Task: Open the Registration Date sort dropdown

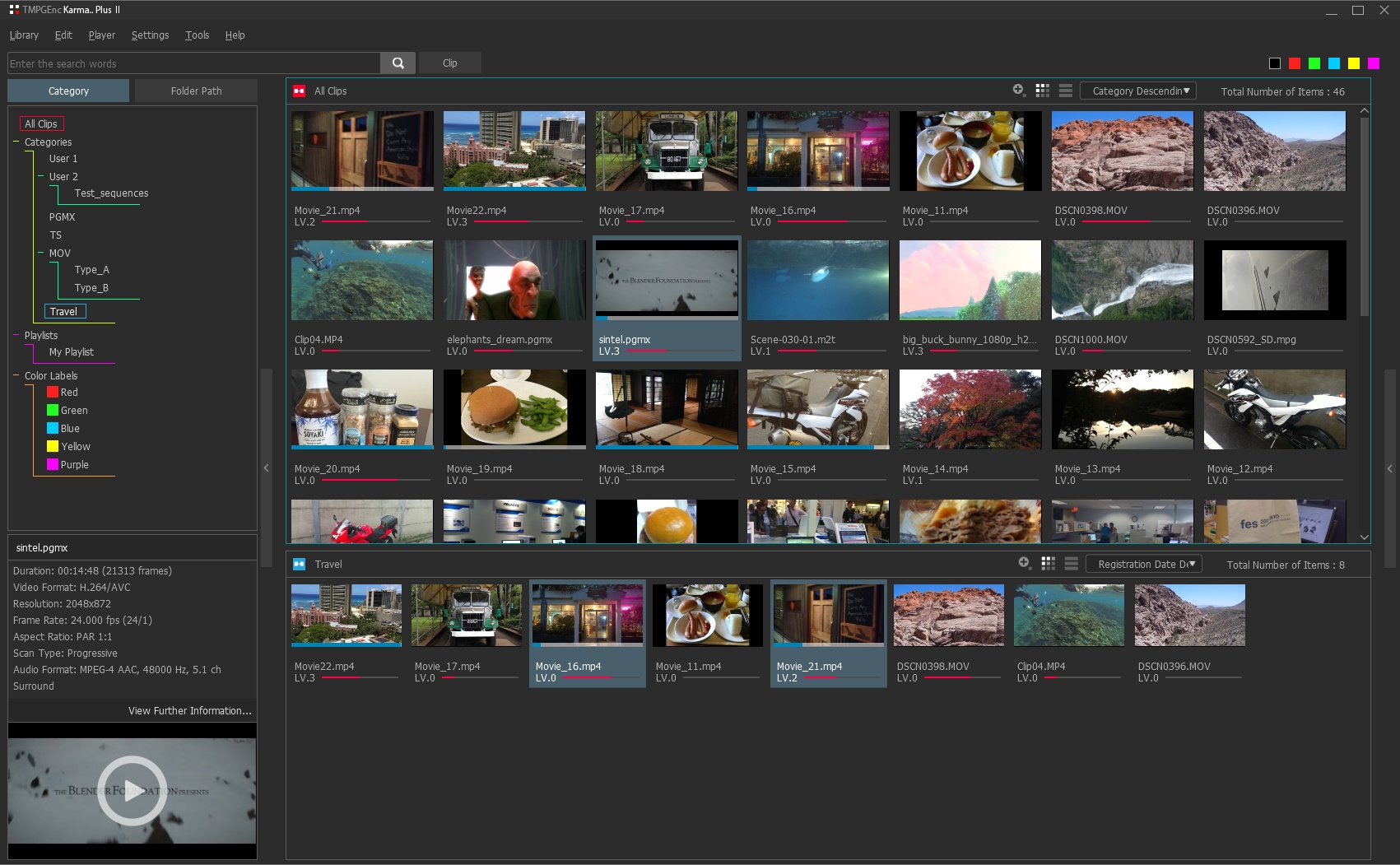Action: pos(1144,564)
